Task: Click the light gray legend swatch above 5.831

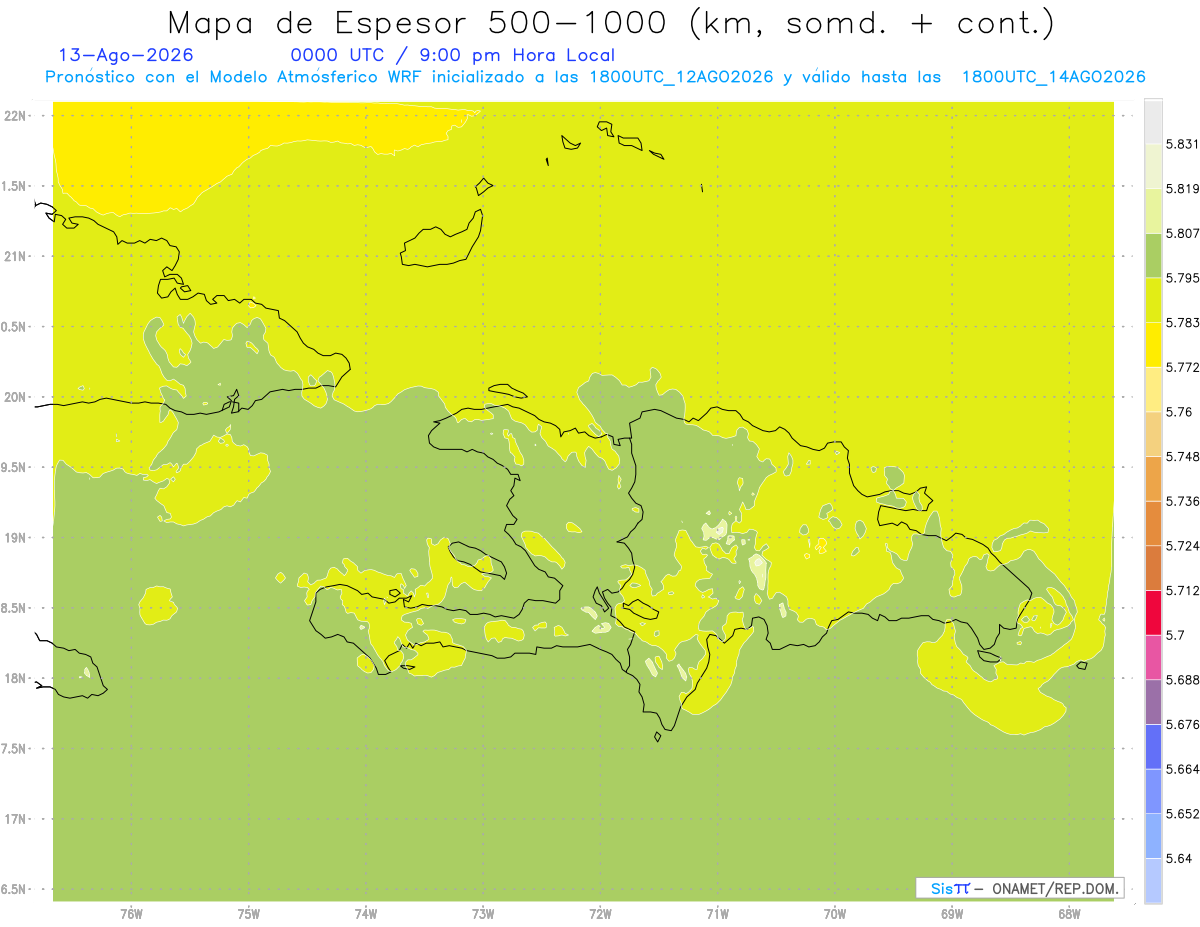Action: coord(1153,121)
